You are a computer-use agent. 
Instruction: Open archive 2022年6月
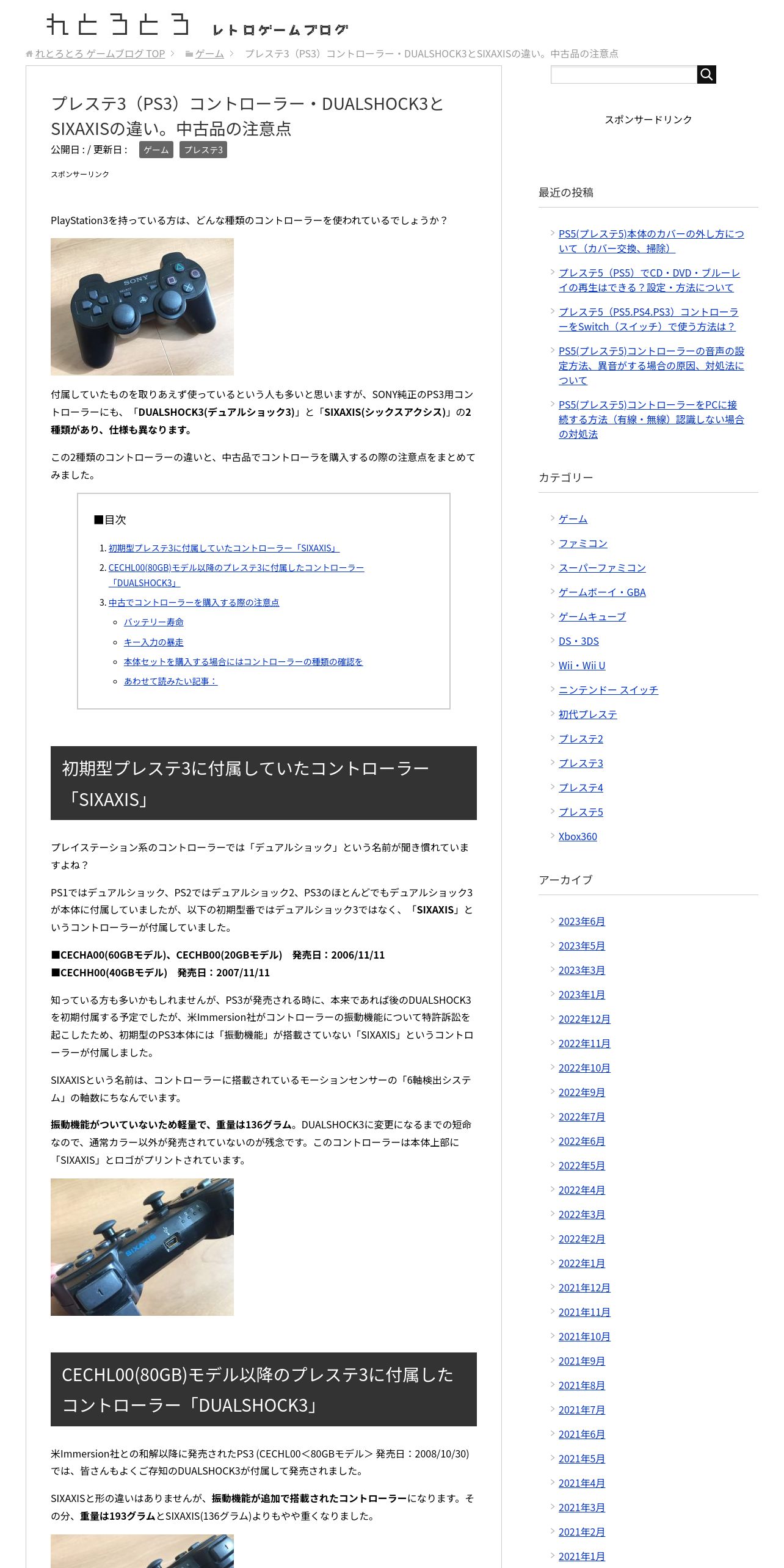[582, 1141]
